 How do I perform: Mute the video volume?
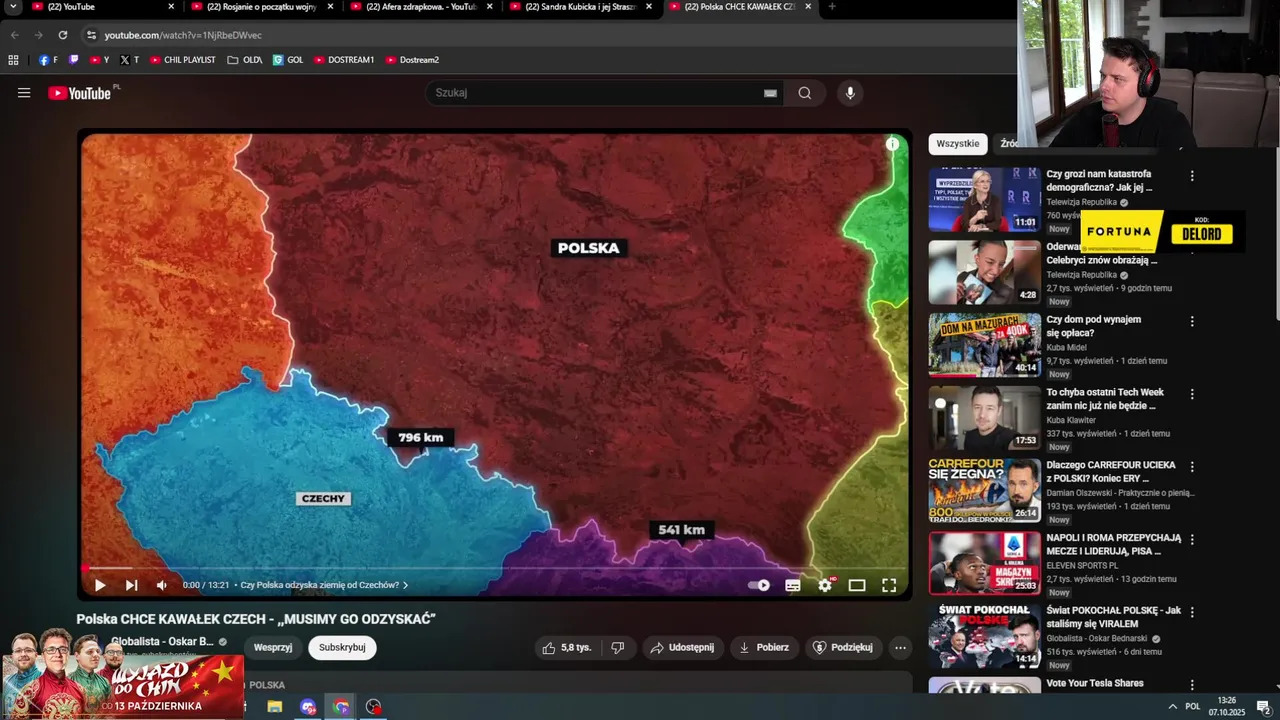click(x=162, y=585)
